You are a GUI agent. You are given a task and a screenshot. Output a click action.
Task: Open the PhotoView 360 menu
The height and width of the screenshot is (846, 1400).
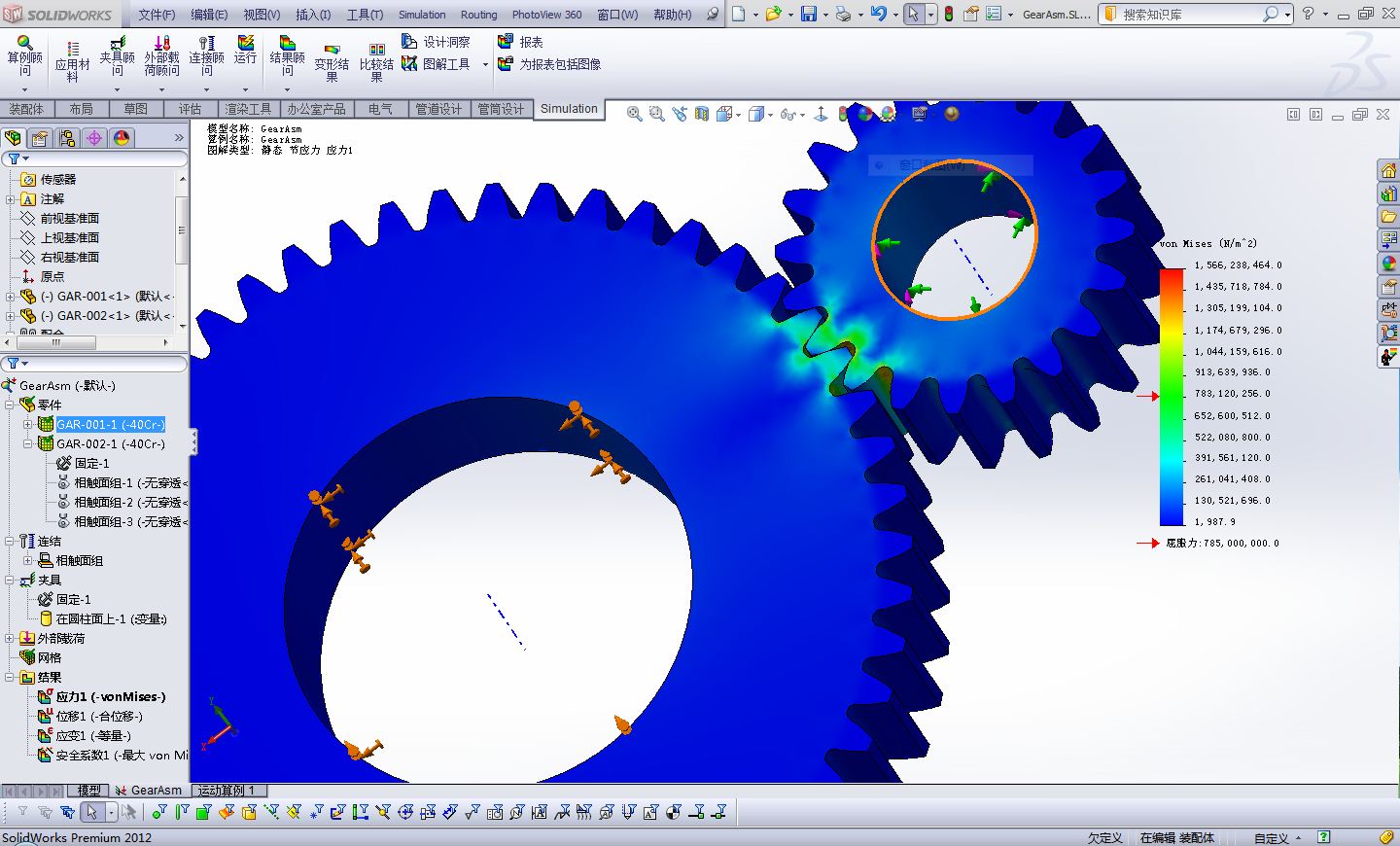546,15
